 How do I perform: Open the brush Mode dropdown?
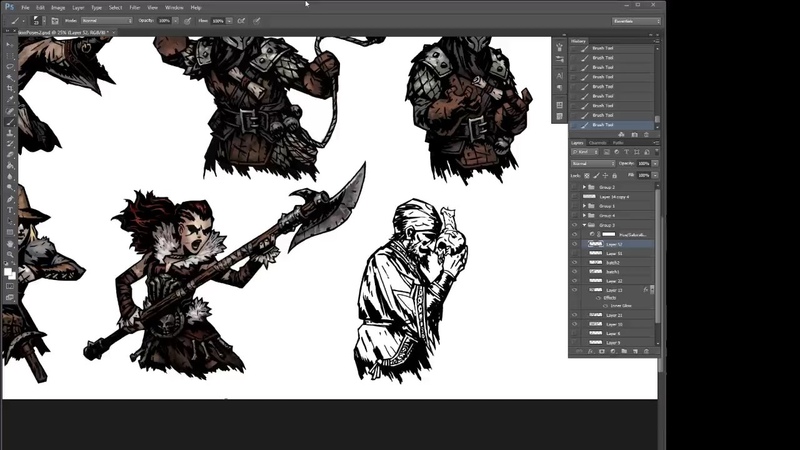(x=107, y=21)
